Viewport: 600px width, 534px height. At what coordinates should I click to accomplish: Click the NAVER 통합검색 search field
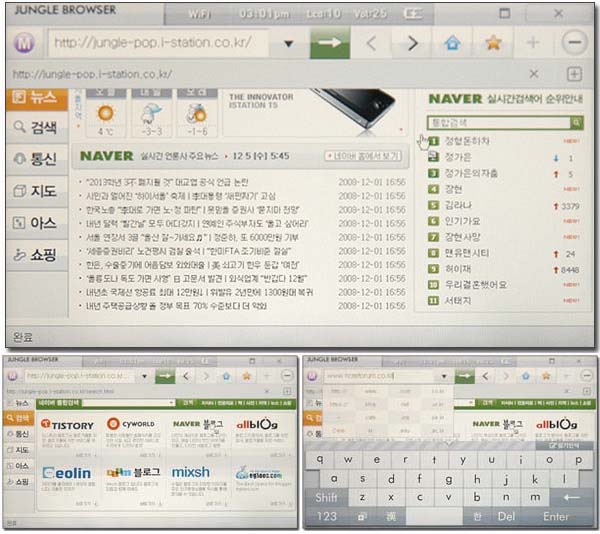(x=499, y=123)
